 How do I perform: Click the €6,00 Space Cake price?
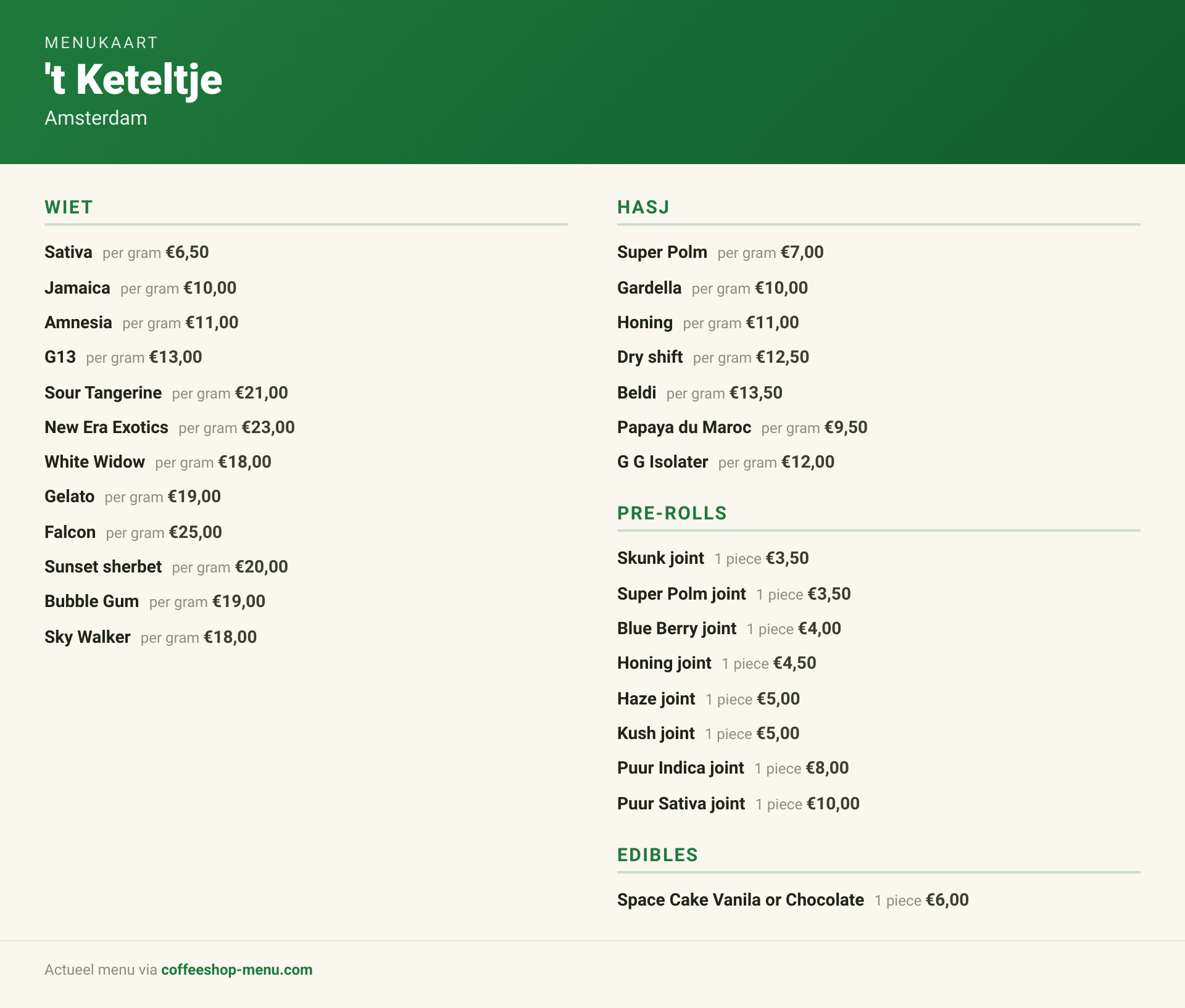pyautogui.click(x=947, y=900)
